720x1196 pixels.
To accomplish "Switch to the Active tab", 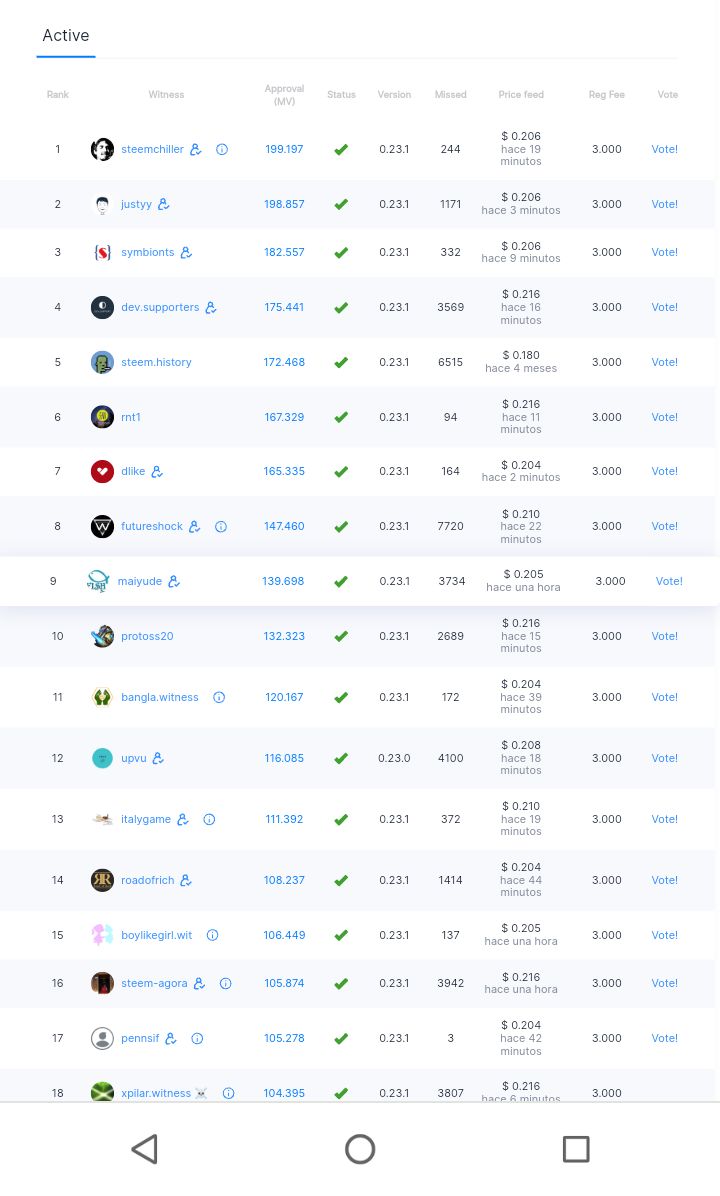I will tap(66, 36).
